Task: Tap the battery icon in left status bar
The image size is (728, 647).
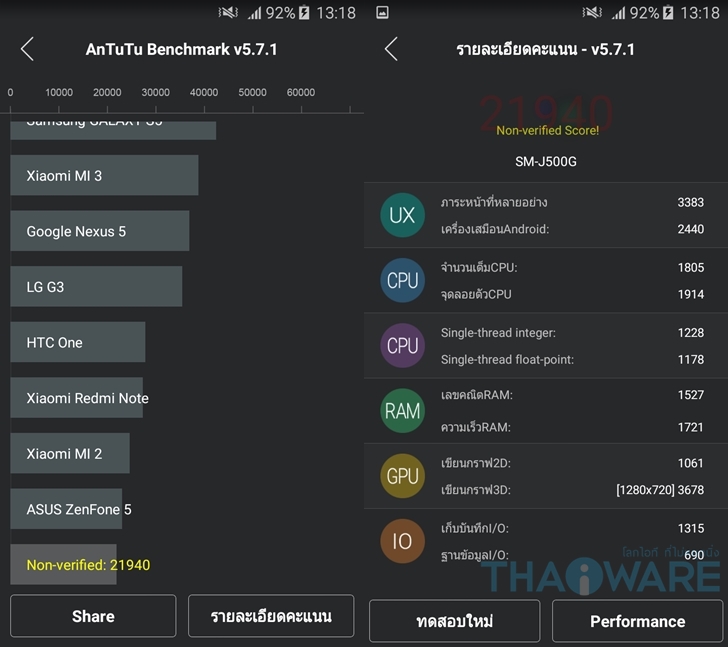Action: coord(304,13)
